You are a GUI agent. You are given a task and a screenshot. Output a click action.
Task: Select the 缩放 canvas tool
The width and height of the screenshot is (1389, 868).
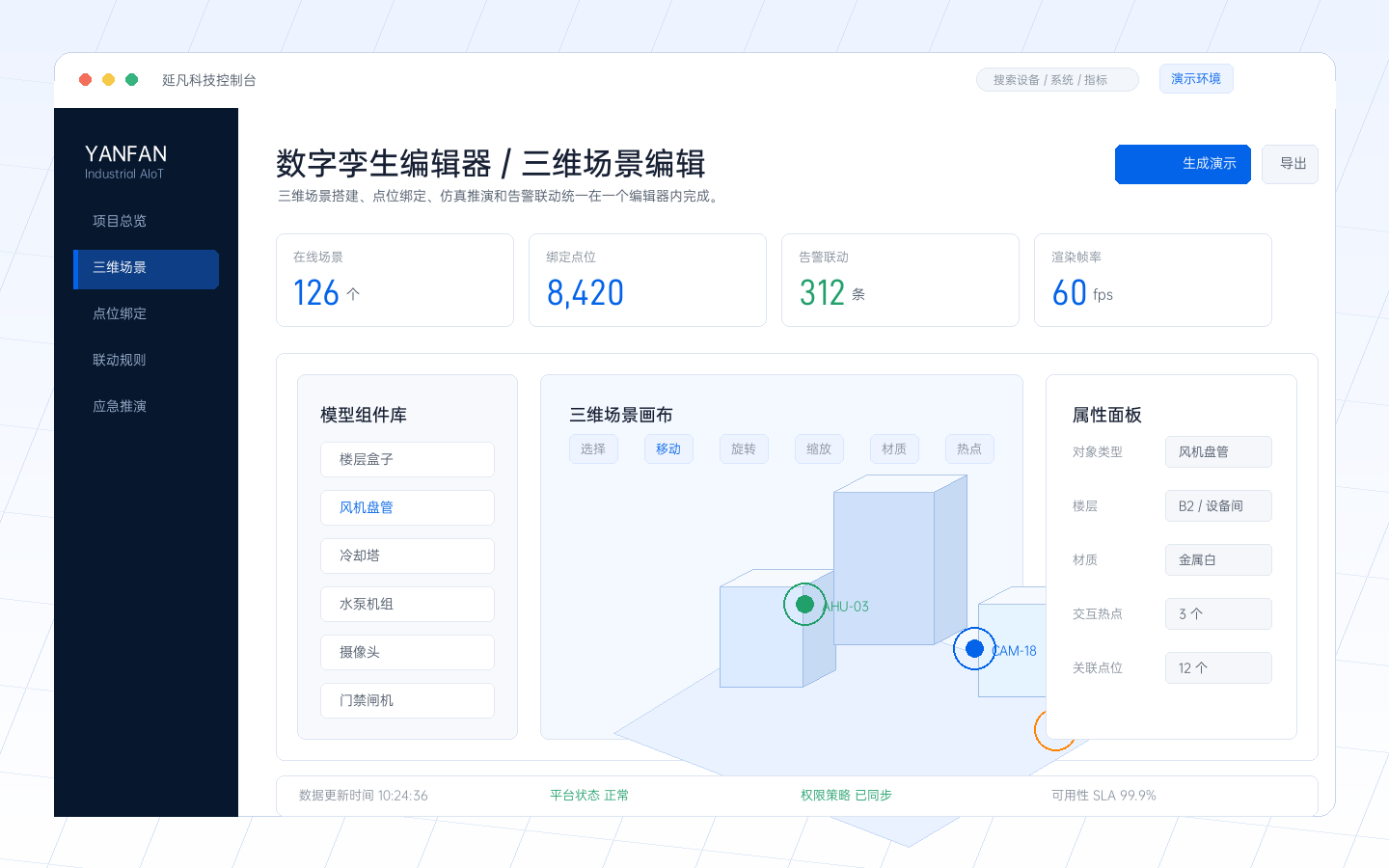819,449
